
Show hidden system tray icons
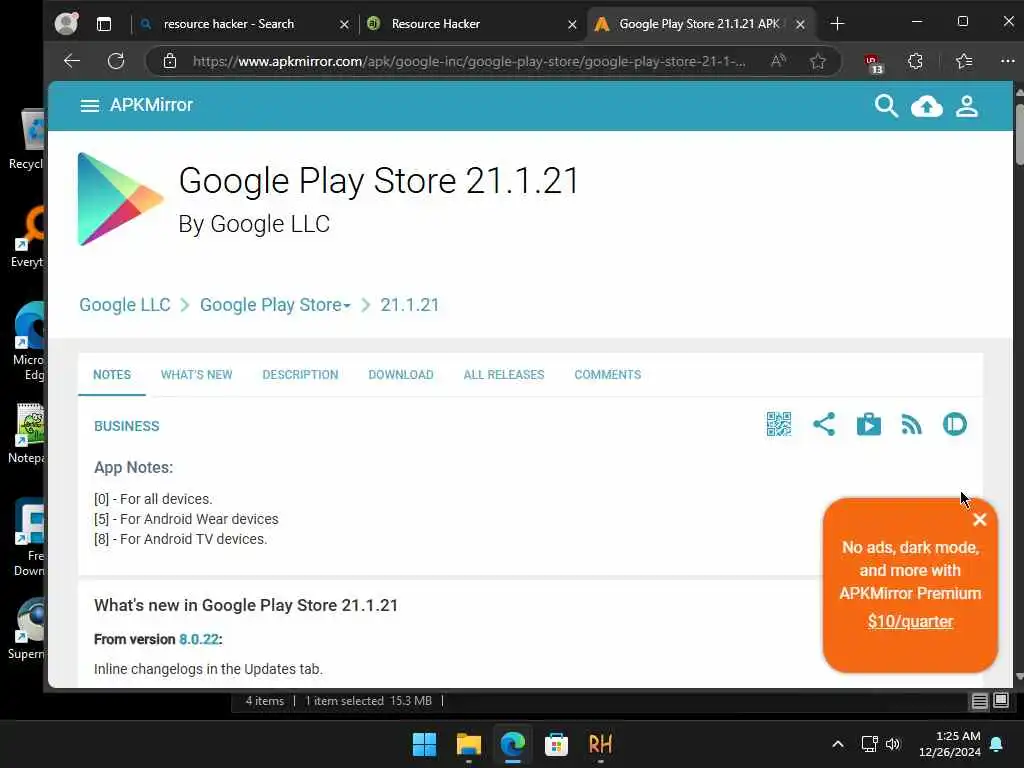pyautogui.click(x=837, y=744)
